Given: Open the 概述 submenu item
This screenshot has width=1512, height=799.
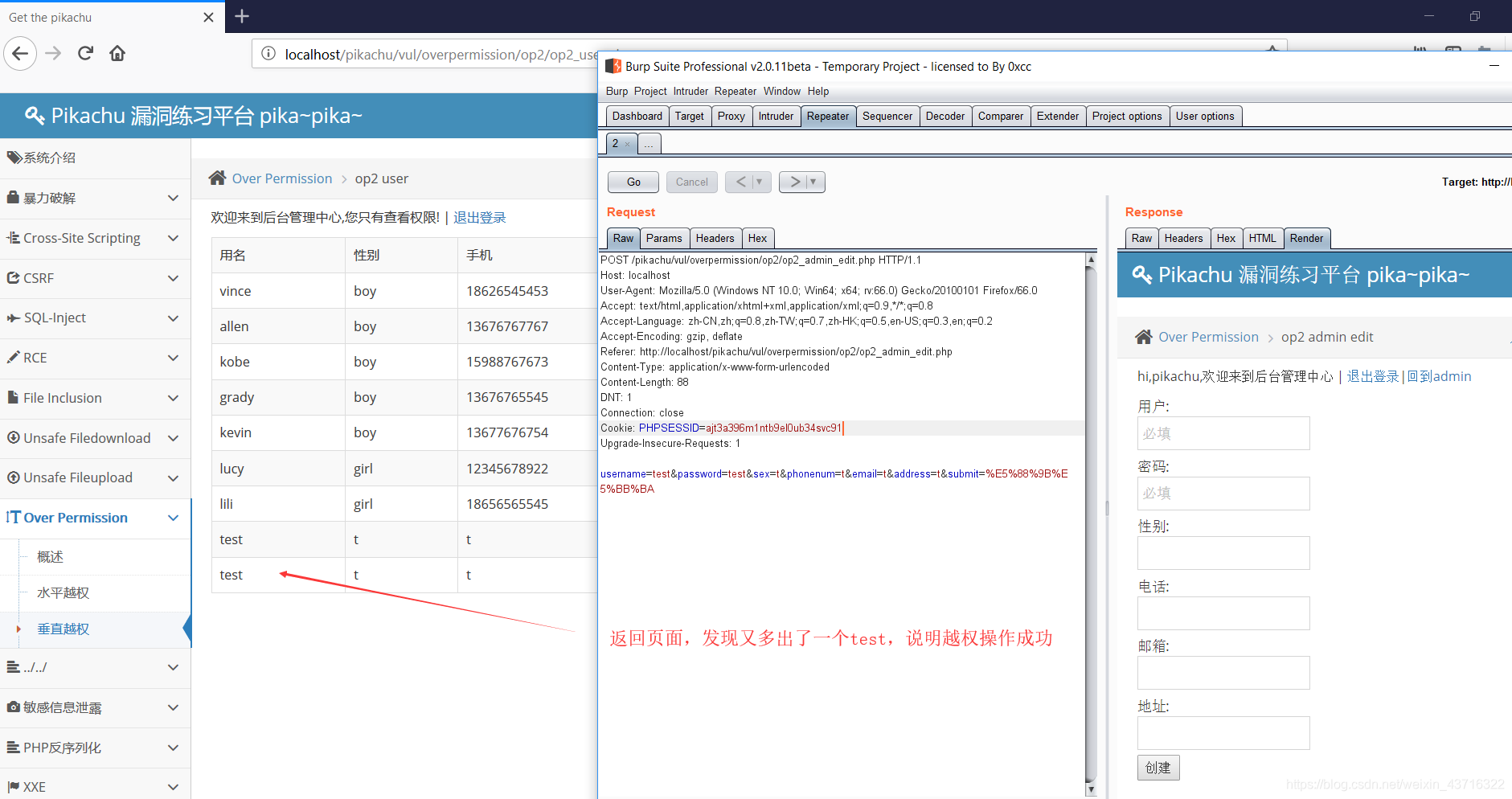Looking at the screenshot, I should click(50, 556).
